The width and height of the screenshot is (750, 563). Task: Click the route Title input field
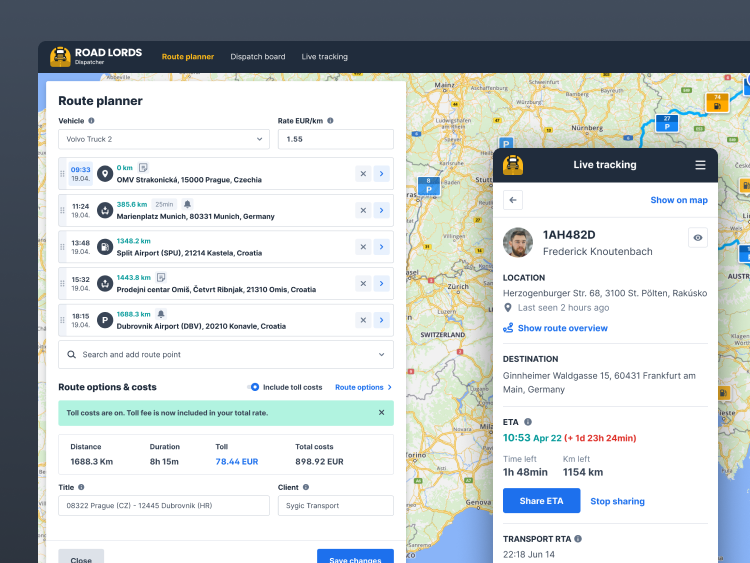coord(164,506)
